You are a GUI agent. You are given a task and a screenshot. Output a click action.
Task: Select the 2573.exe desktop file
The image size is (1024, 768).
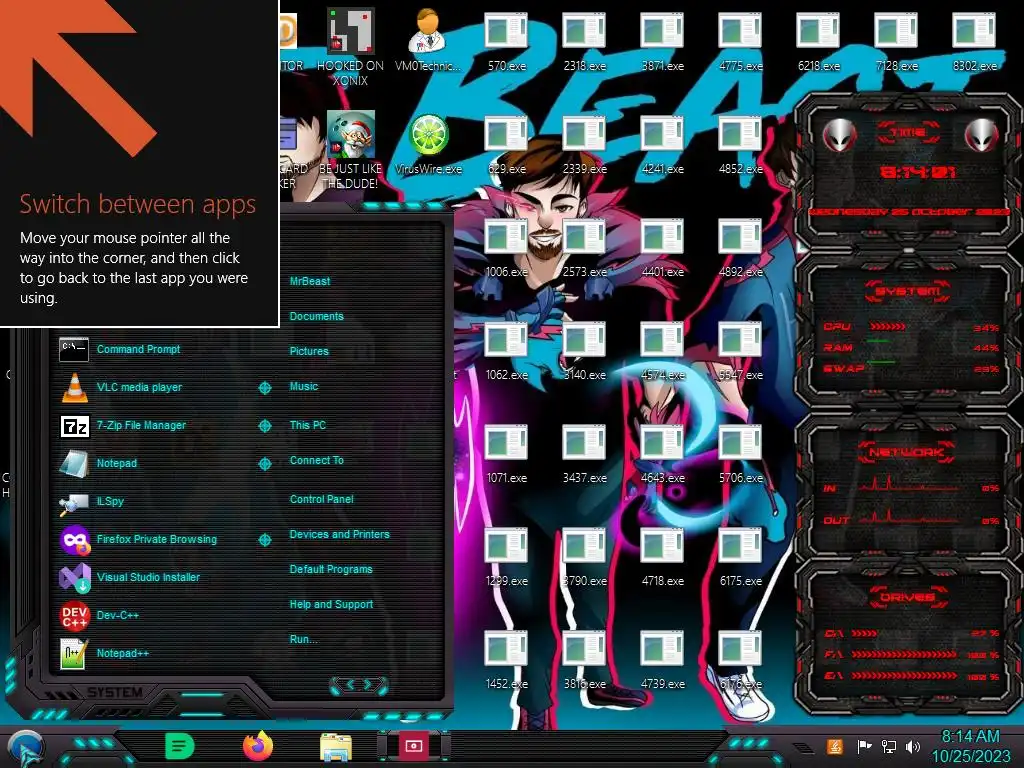coord(584,247)
